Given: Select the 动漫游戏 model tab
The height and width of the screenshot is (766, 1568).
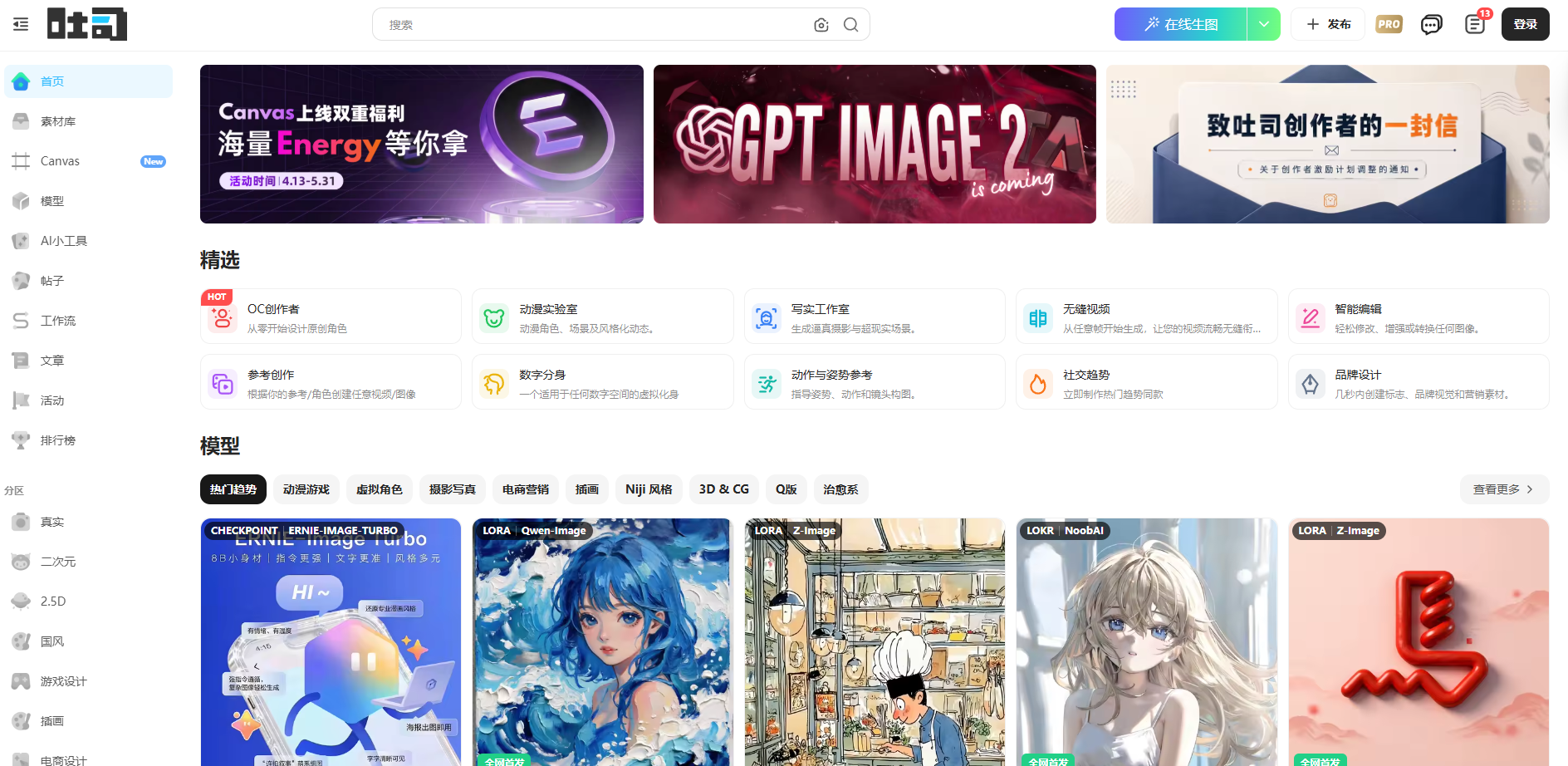Looking at the screenshot, I should [306, 489].
